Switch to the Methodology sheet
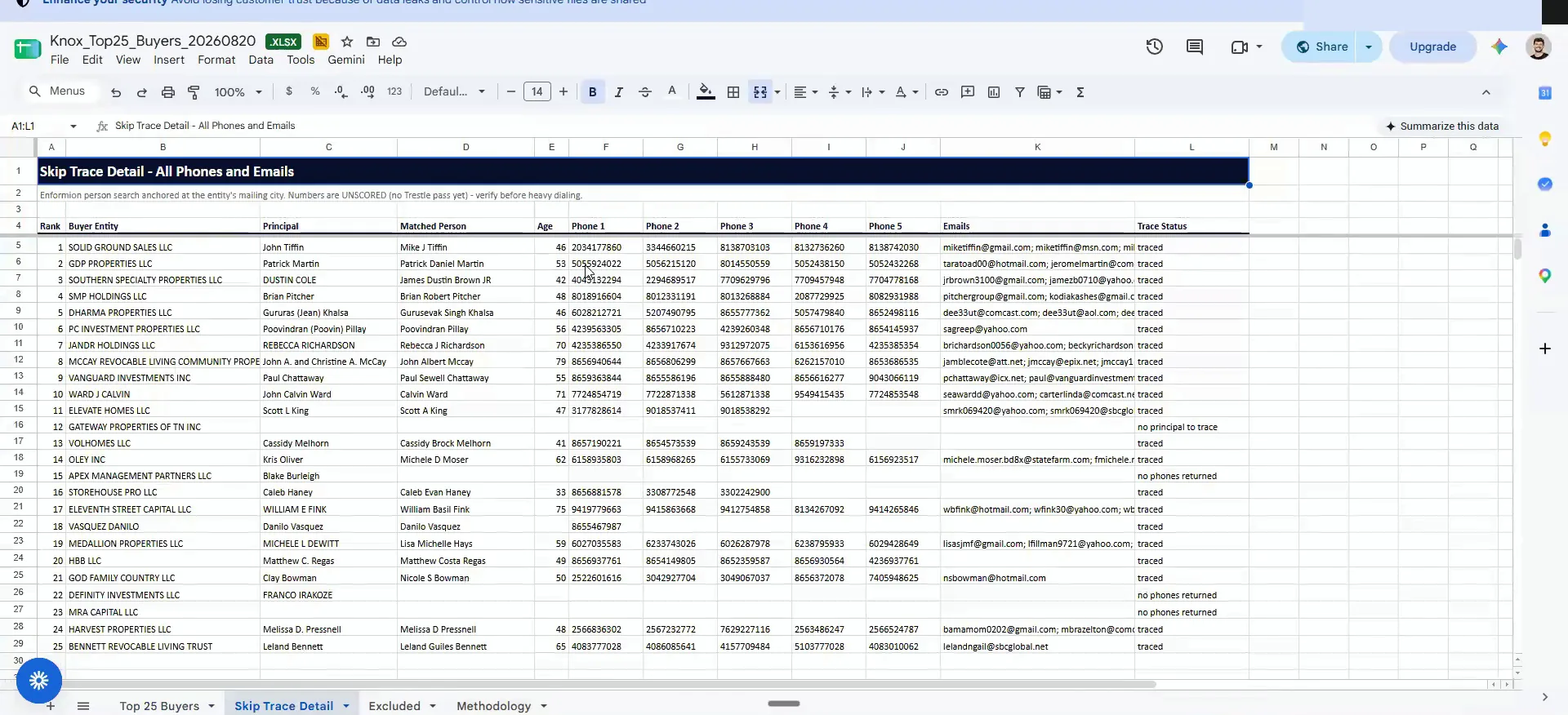The width and height of the screenshot is (1568, 715). click(493, 706)
